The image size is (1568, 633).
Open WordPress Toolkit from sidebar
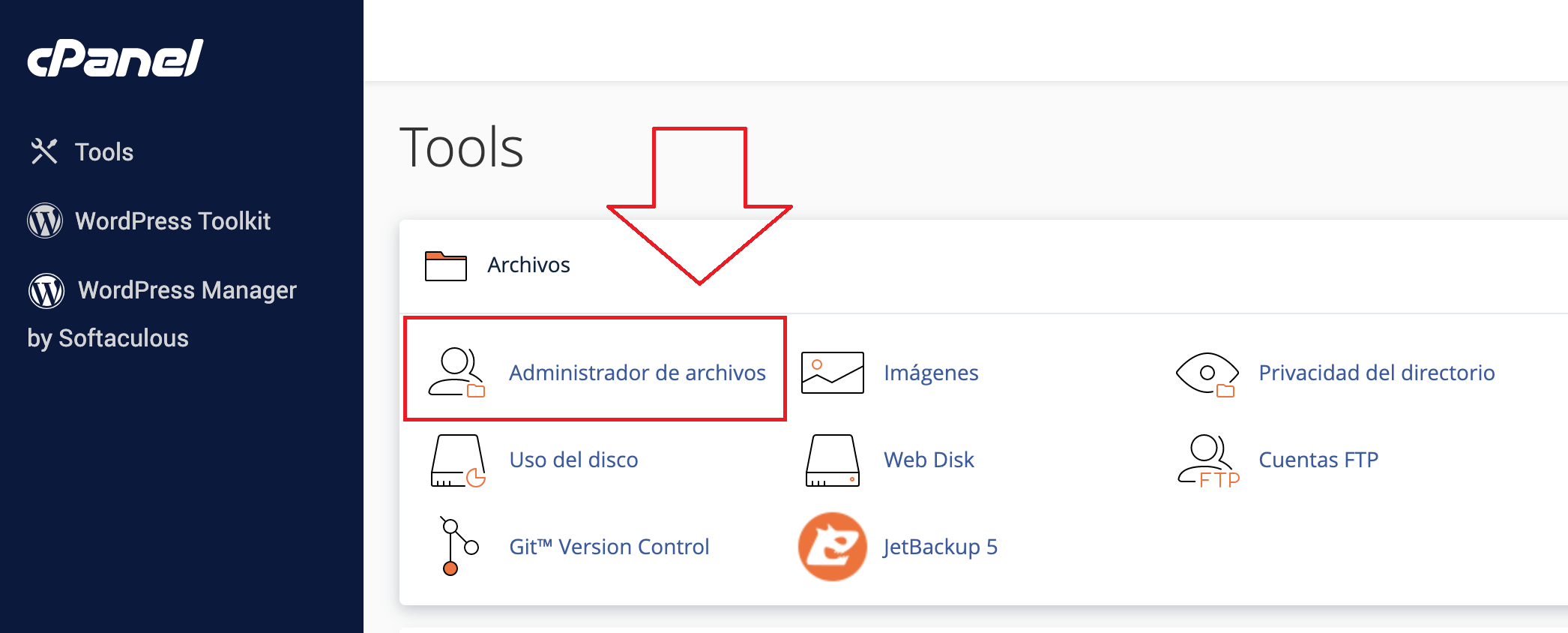[172, 221]
